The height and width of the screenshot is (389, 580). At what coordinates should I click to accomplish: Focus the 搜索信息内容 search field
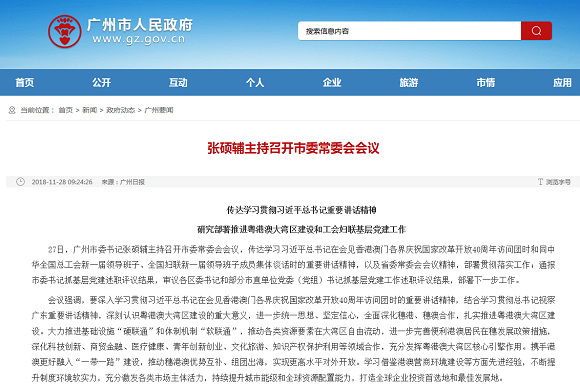tap(409, 31)
